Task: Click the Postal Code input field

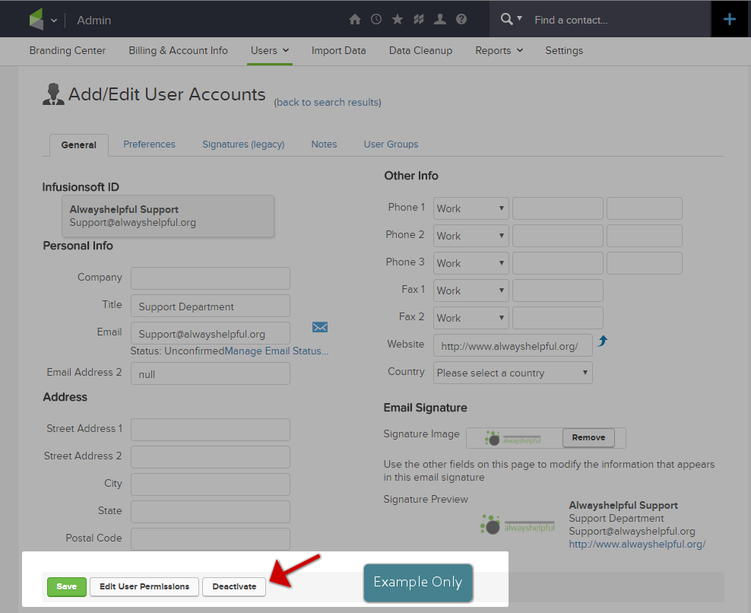Action: click(210, 539)
